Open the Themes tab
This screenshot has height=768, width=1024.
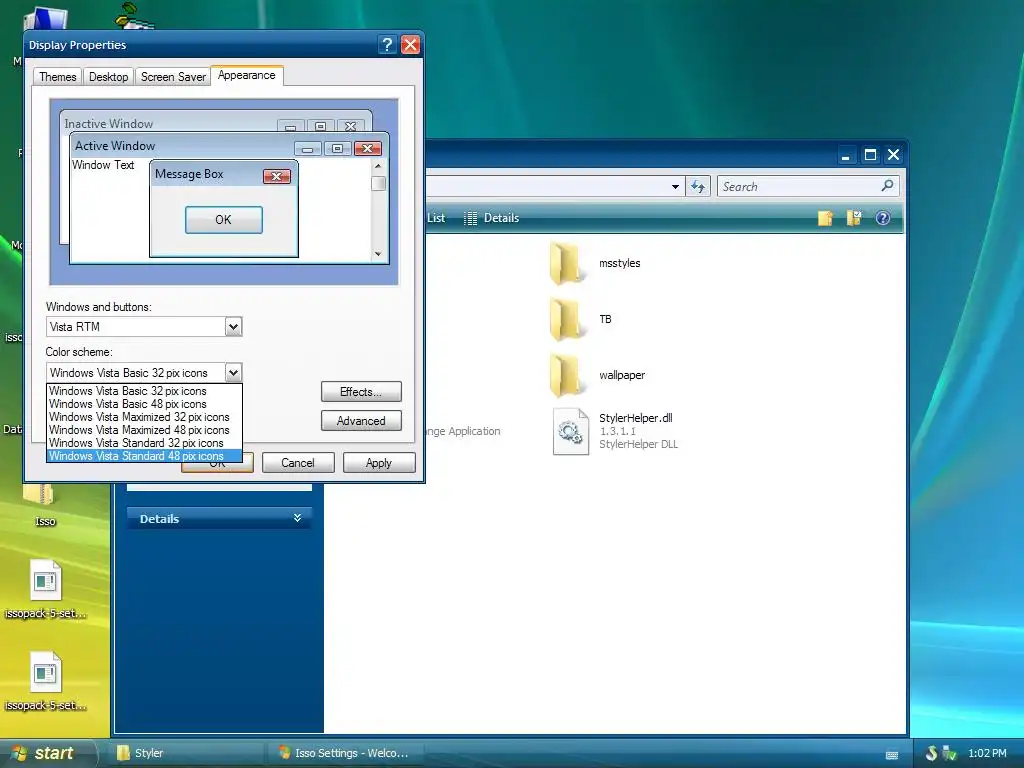pyautogui.click(x=57, y=76)
